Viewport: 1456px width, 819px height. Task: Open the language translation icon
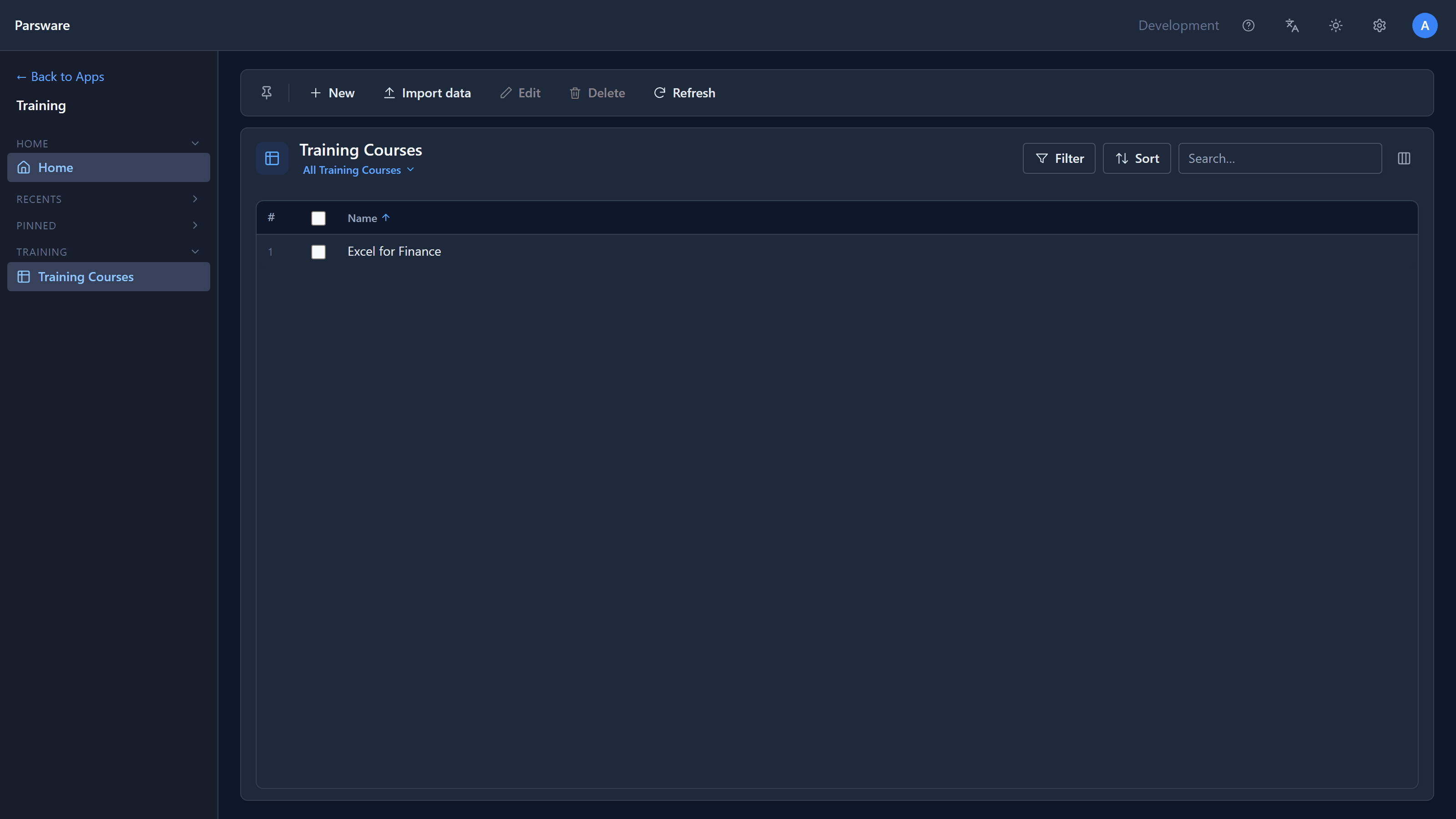tap(1292, 25)
